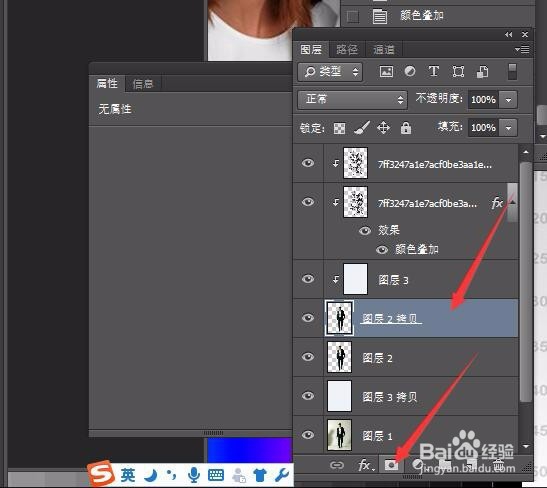Click the 图层 1 layer thumbnail
The height and width of the screenshot is (488, 547).
[339, 435]
